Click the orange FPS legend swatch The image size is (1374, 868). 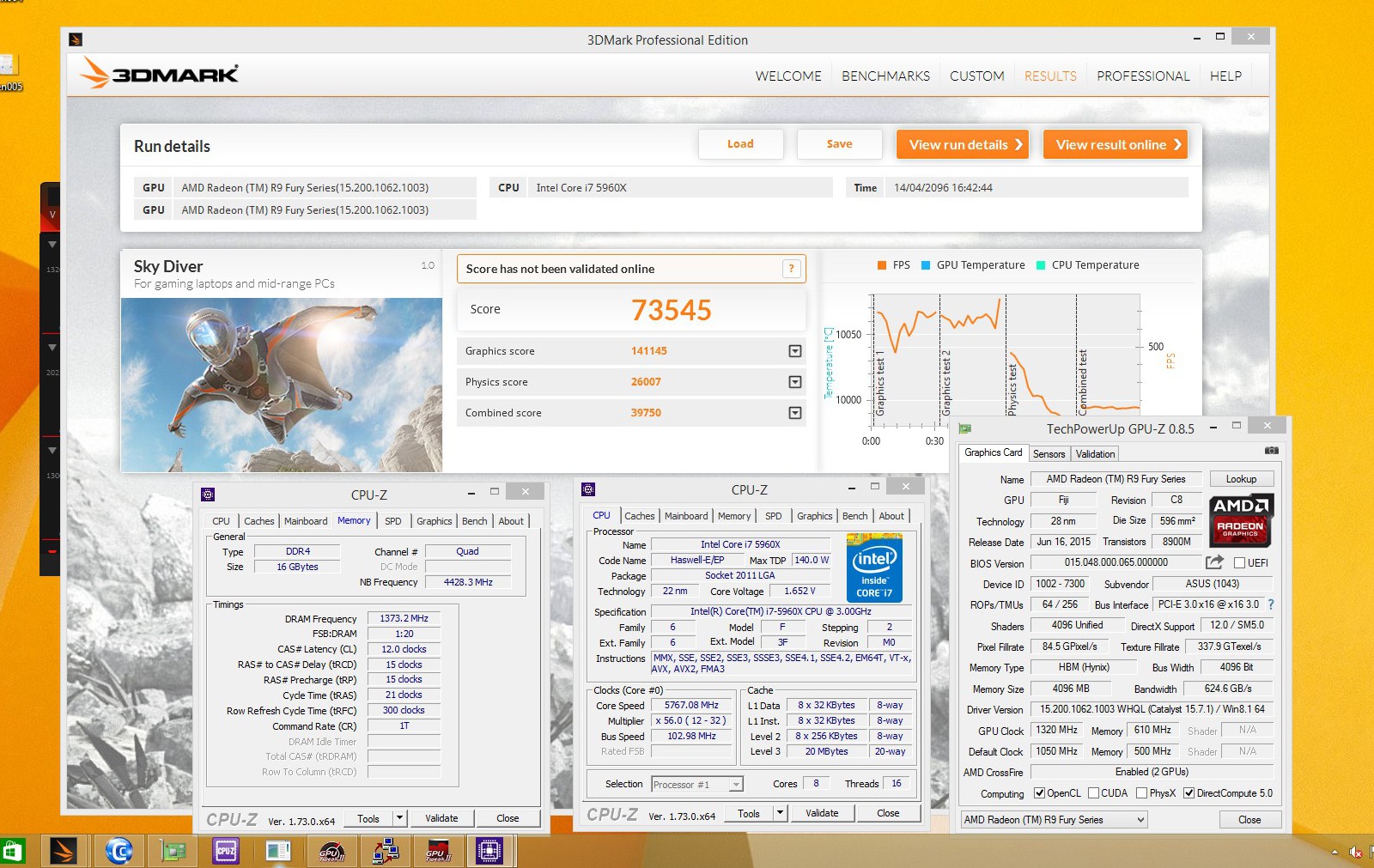pyautogui.click(x=881, y=265)
